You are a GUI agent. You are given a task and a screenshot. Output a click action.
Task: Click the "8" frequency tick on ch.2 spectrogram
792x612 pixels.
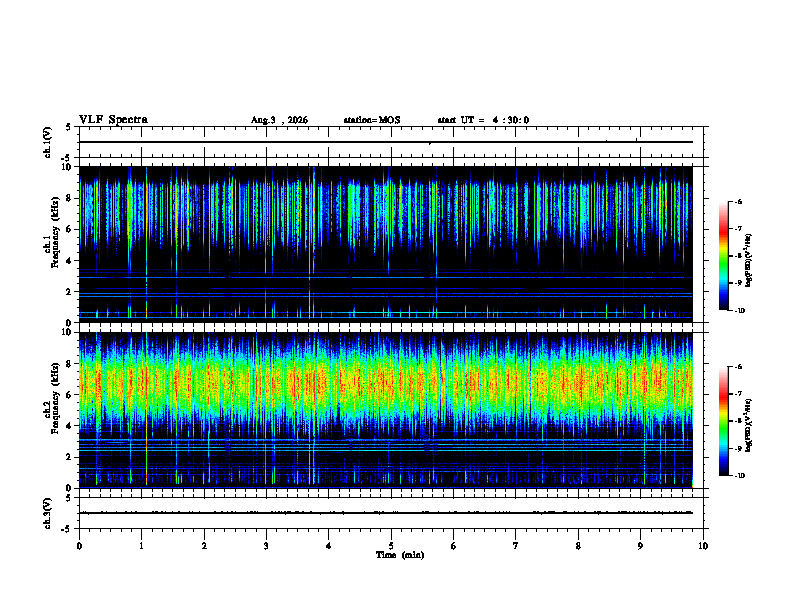71,364
